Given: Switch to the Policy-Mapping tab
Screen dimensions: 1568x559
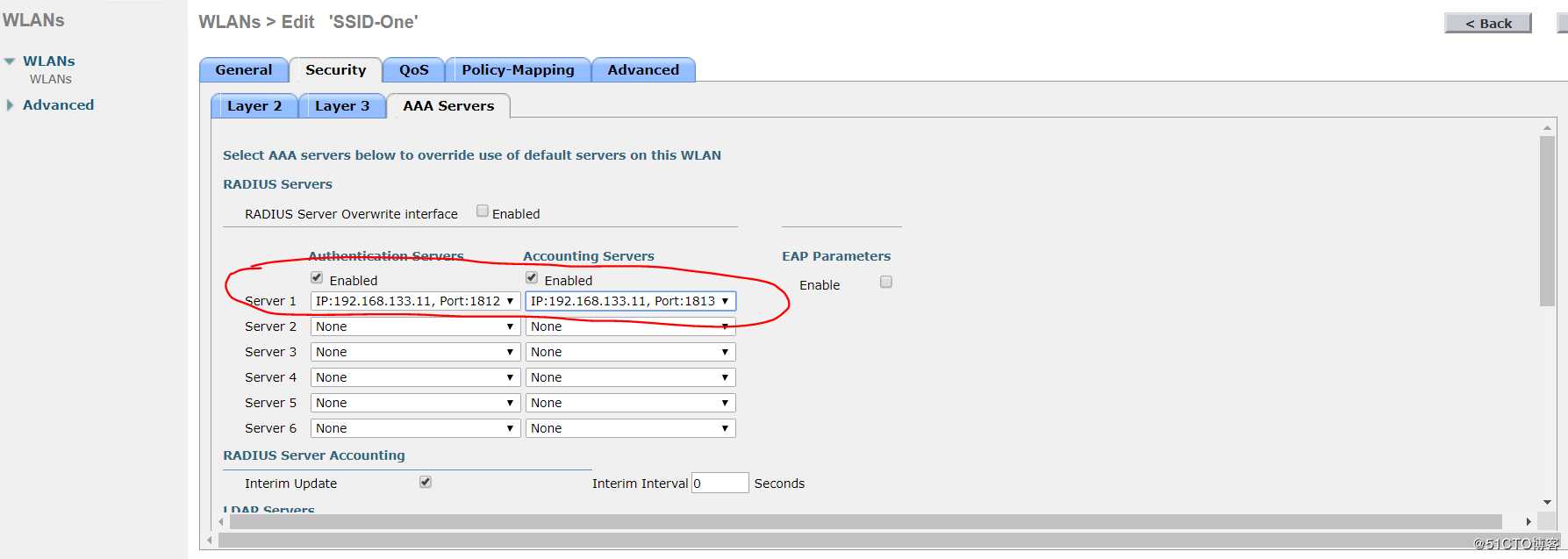Looking at the screenshot, I should 518,70.
